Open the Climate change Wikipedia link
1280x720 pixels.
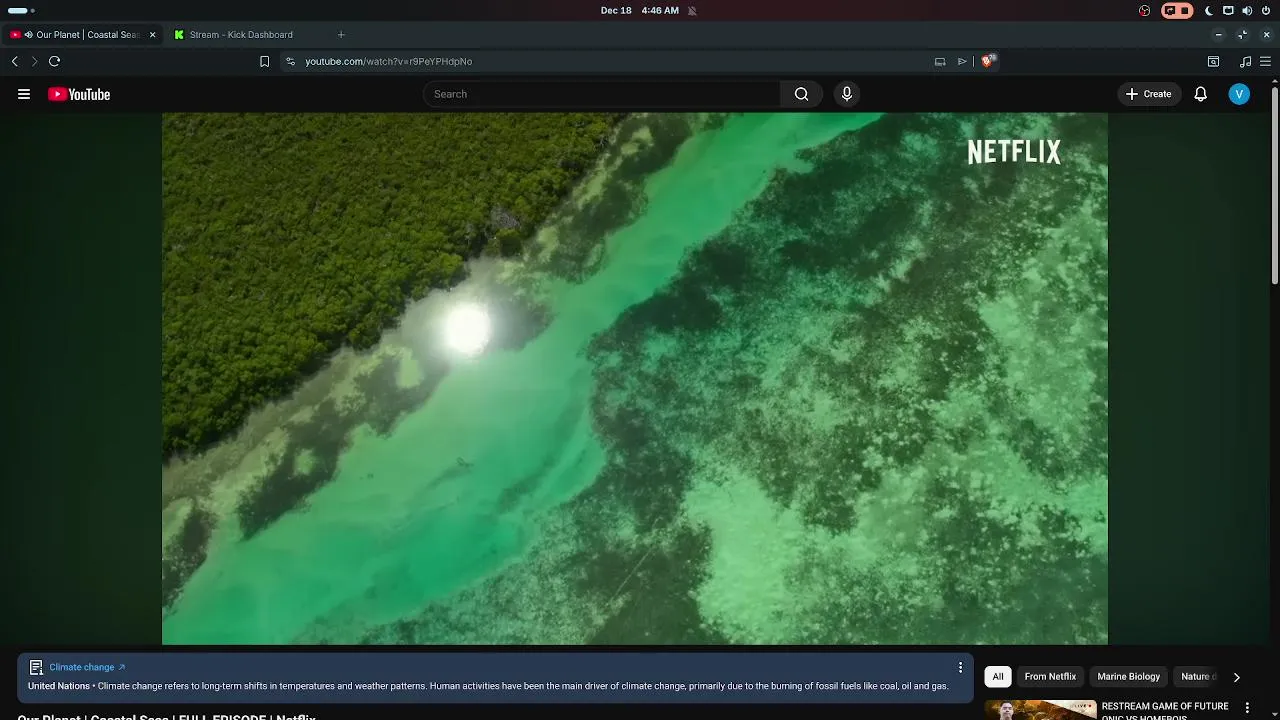[x=87, y=667]
